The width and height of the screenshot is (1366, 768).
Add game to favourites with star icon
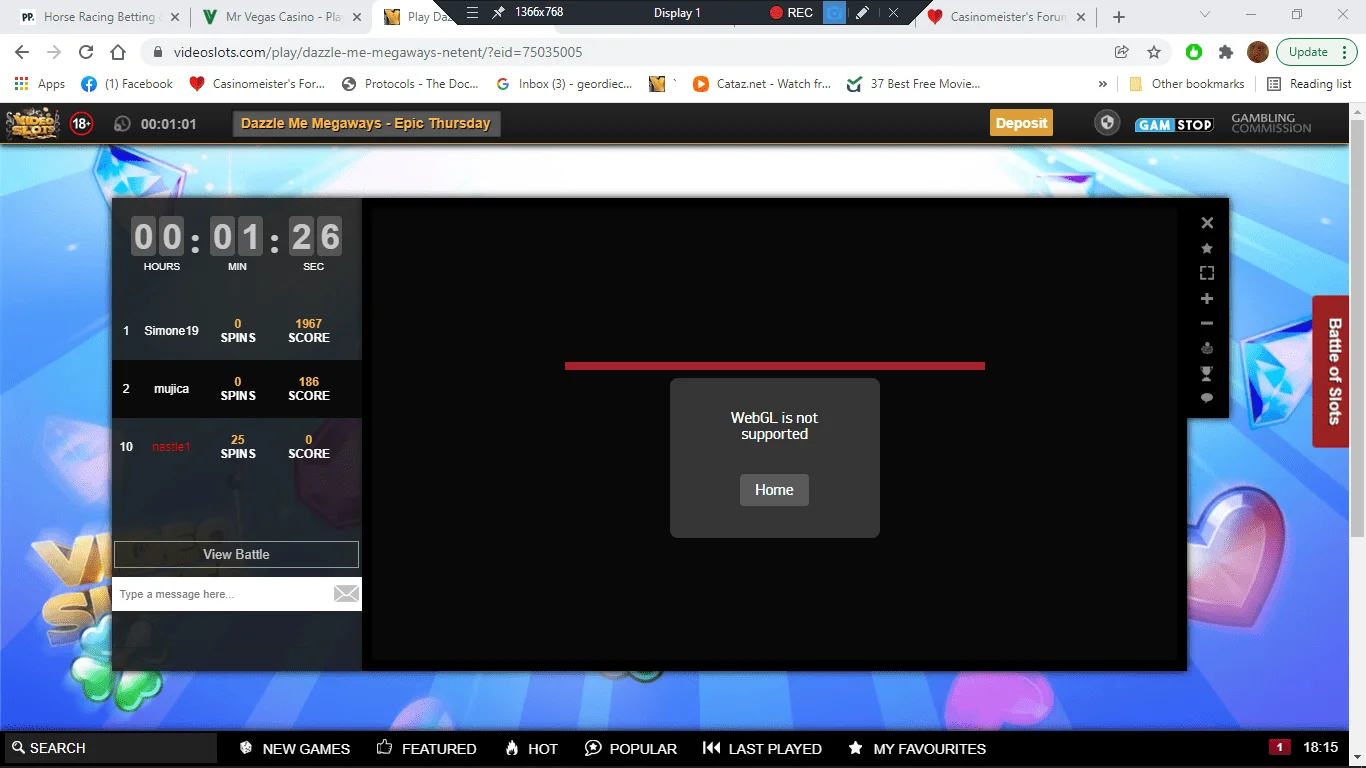coord(1207,248)
